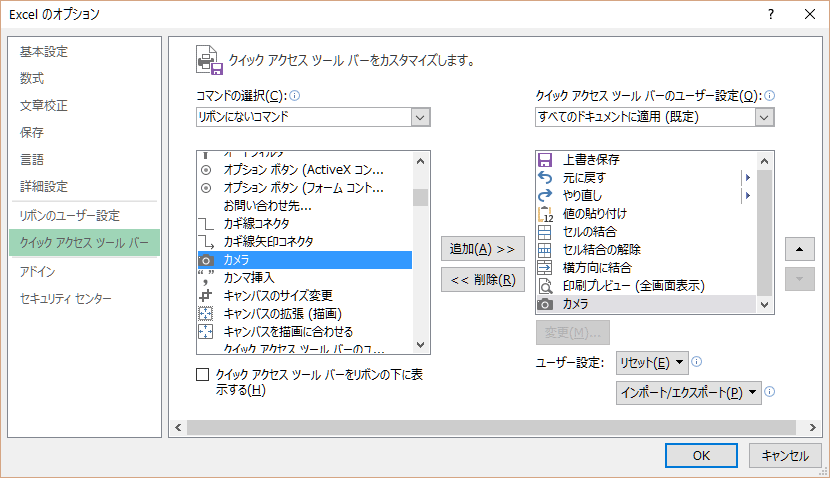Click the horizontal scrollbar right arrow
The image size is (830, 478).
812,428
